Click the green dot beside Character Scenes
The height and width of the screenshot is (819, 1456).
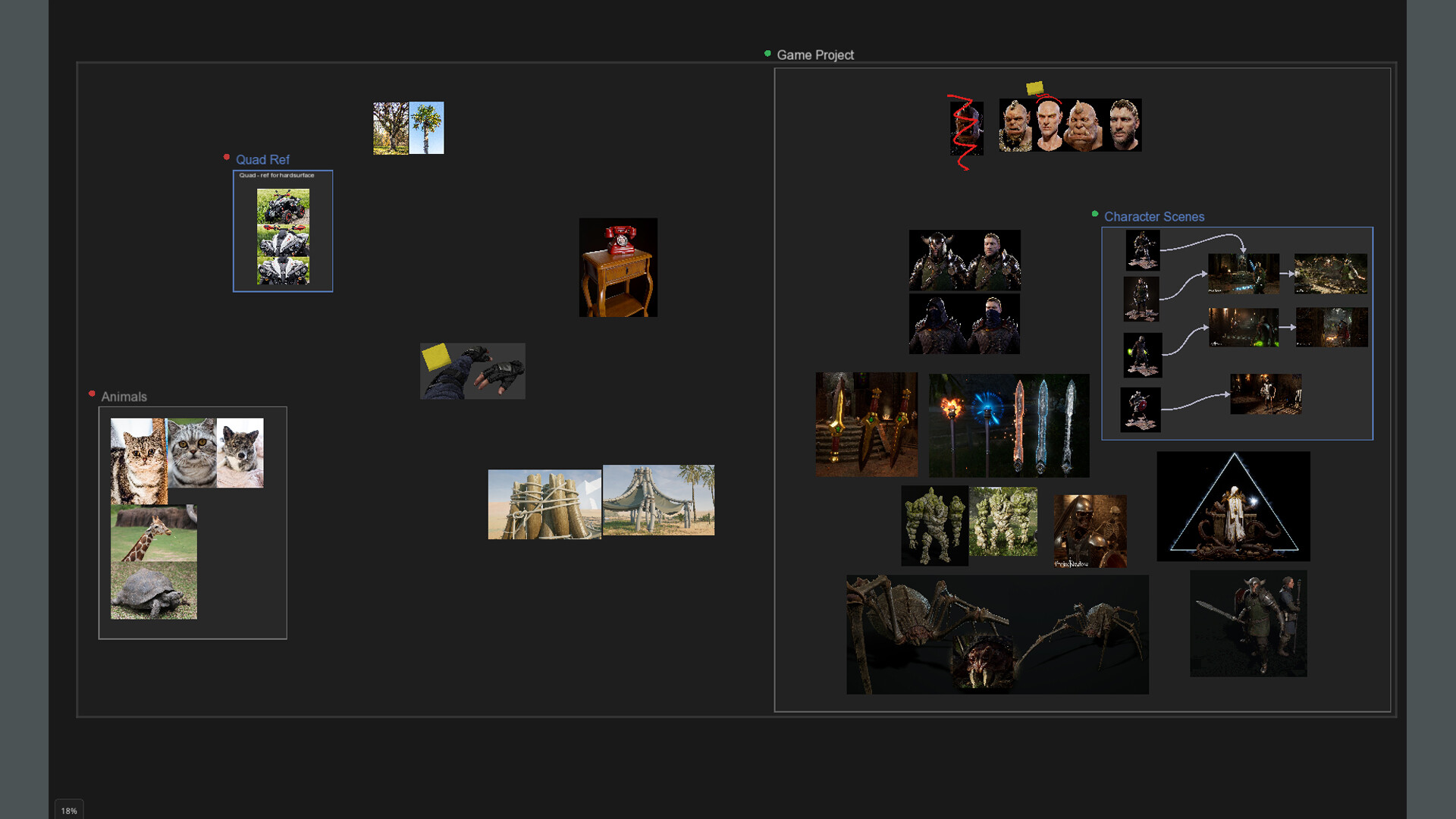(1095, 214)
